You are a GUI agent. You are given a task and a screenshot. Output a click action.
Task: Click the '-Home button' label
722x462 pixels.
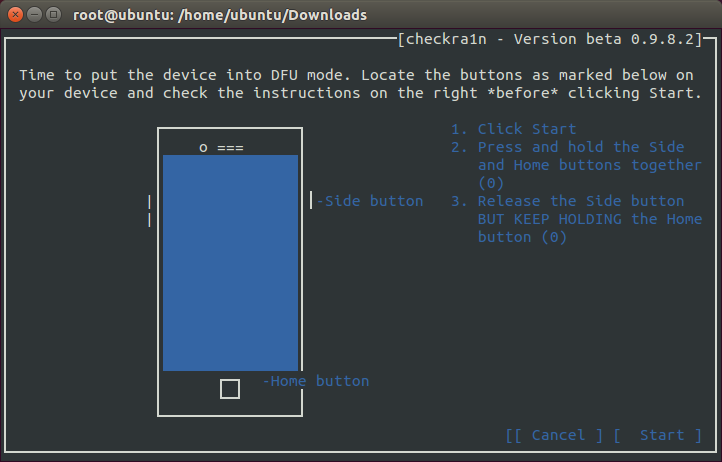[316, 381]
